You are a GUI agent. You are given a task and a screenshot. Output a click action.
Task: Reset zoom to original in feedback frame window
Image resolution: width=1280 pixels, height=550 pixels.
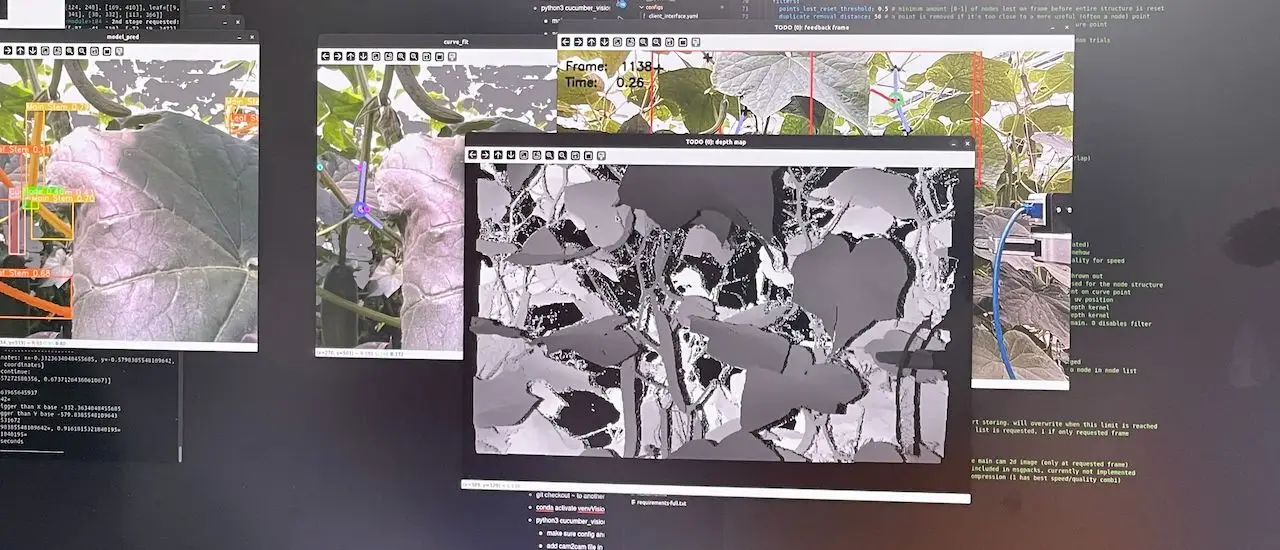tap(617, 42)
